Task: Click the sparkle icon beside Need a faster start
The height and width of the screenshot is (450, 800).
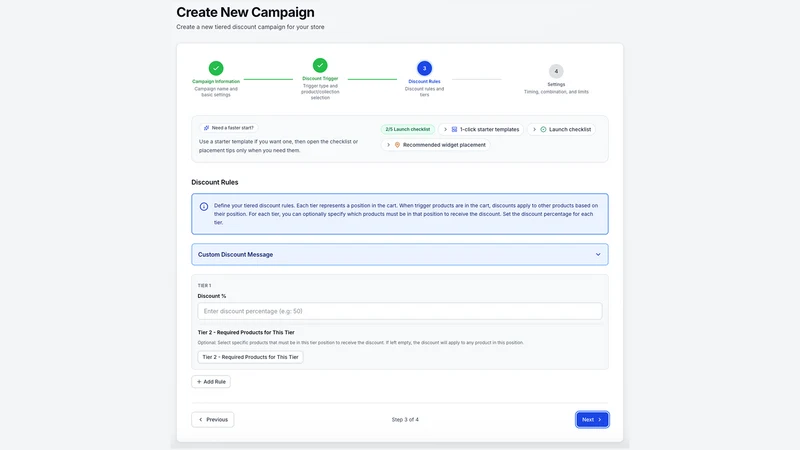Action: (x=206, y=128)
